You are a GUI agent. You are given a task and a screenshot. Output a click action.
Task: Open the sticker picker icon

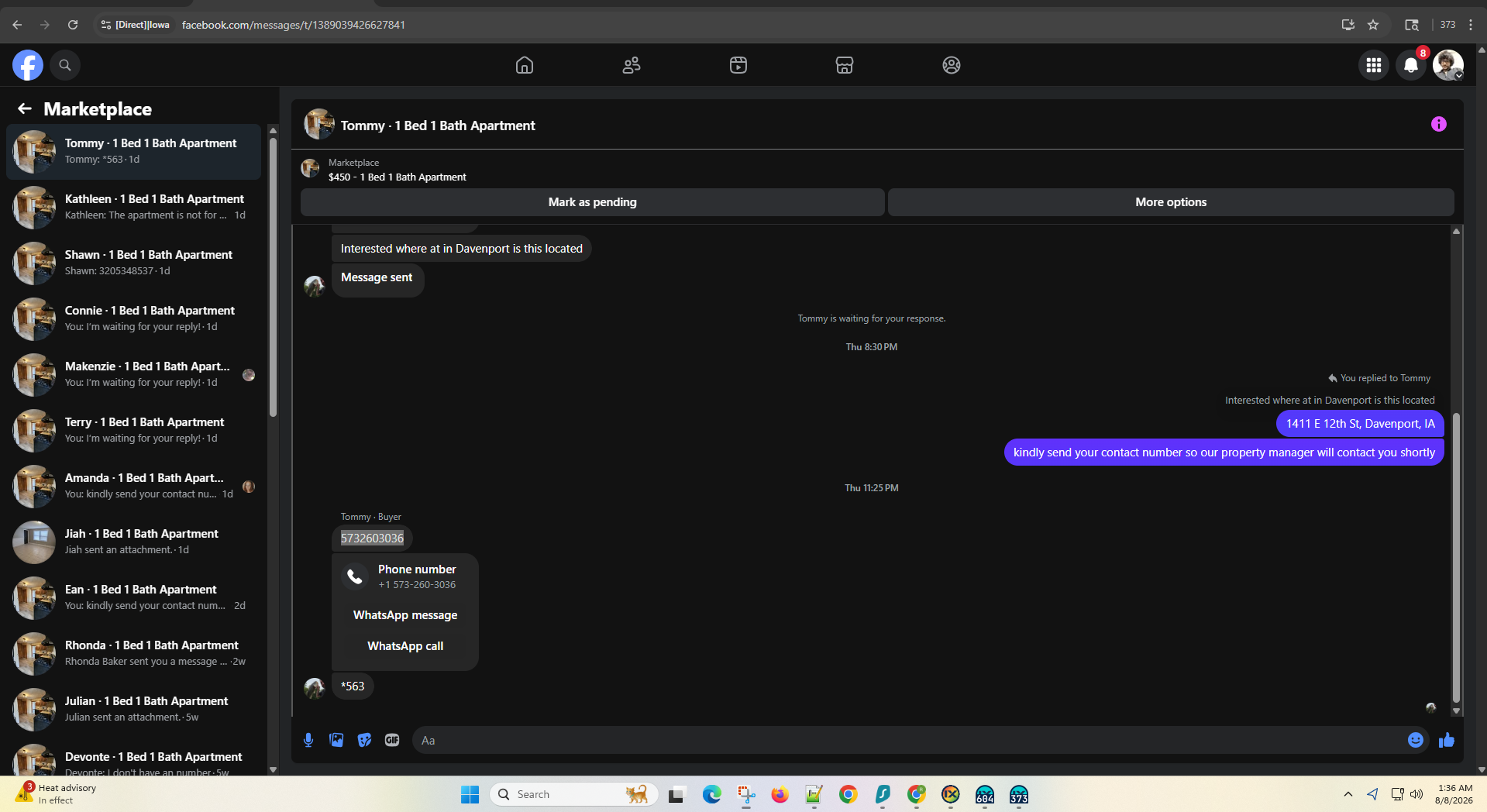point(364,740)
